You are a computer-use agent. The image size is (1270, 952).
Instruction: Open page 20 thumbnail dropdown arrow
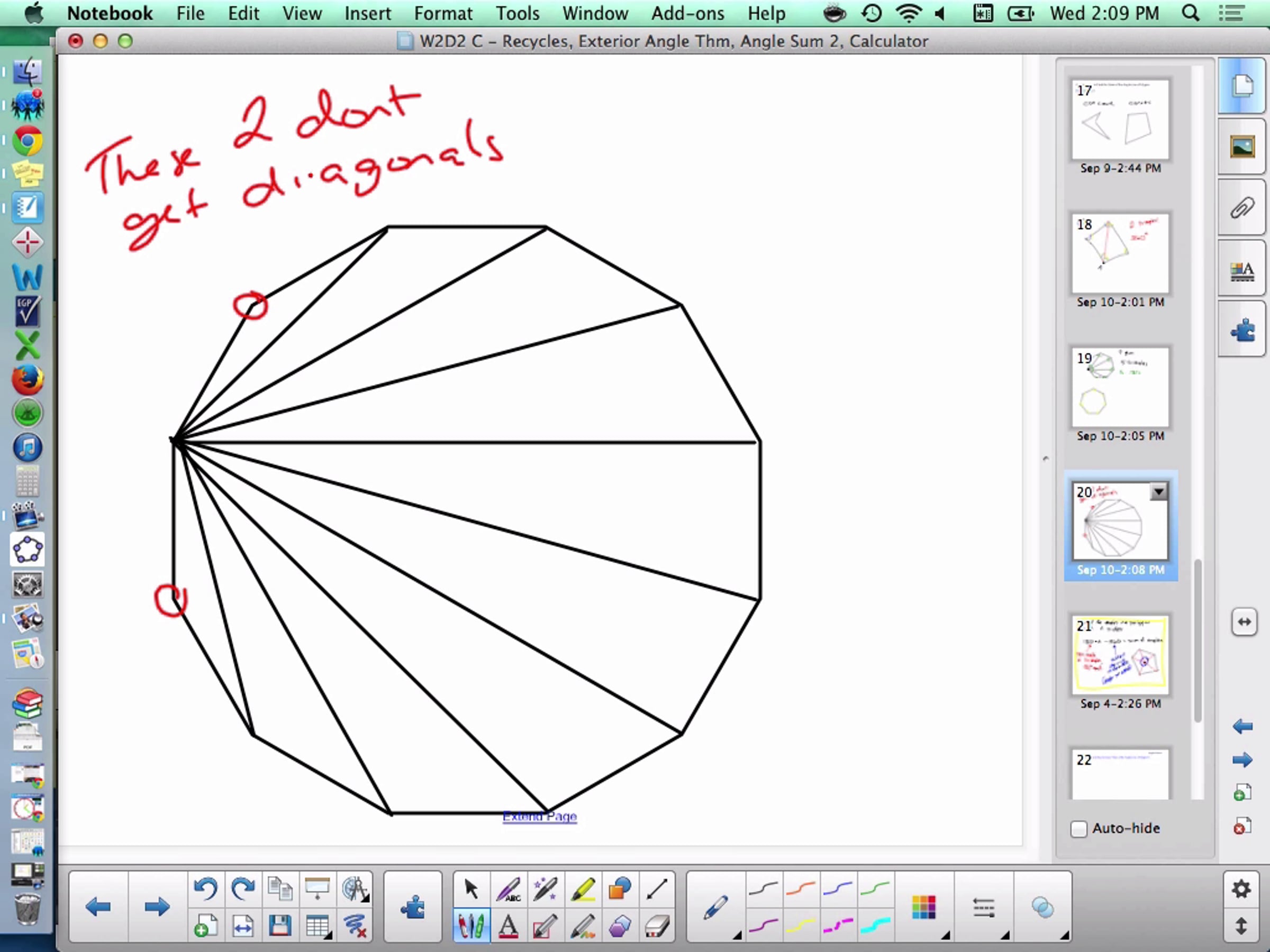[x=1159, y=492]
